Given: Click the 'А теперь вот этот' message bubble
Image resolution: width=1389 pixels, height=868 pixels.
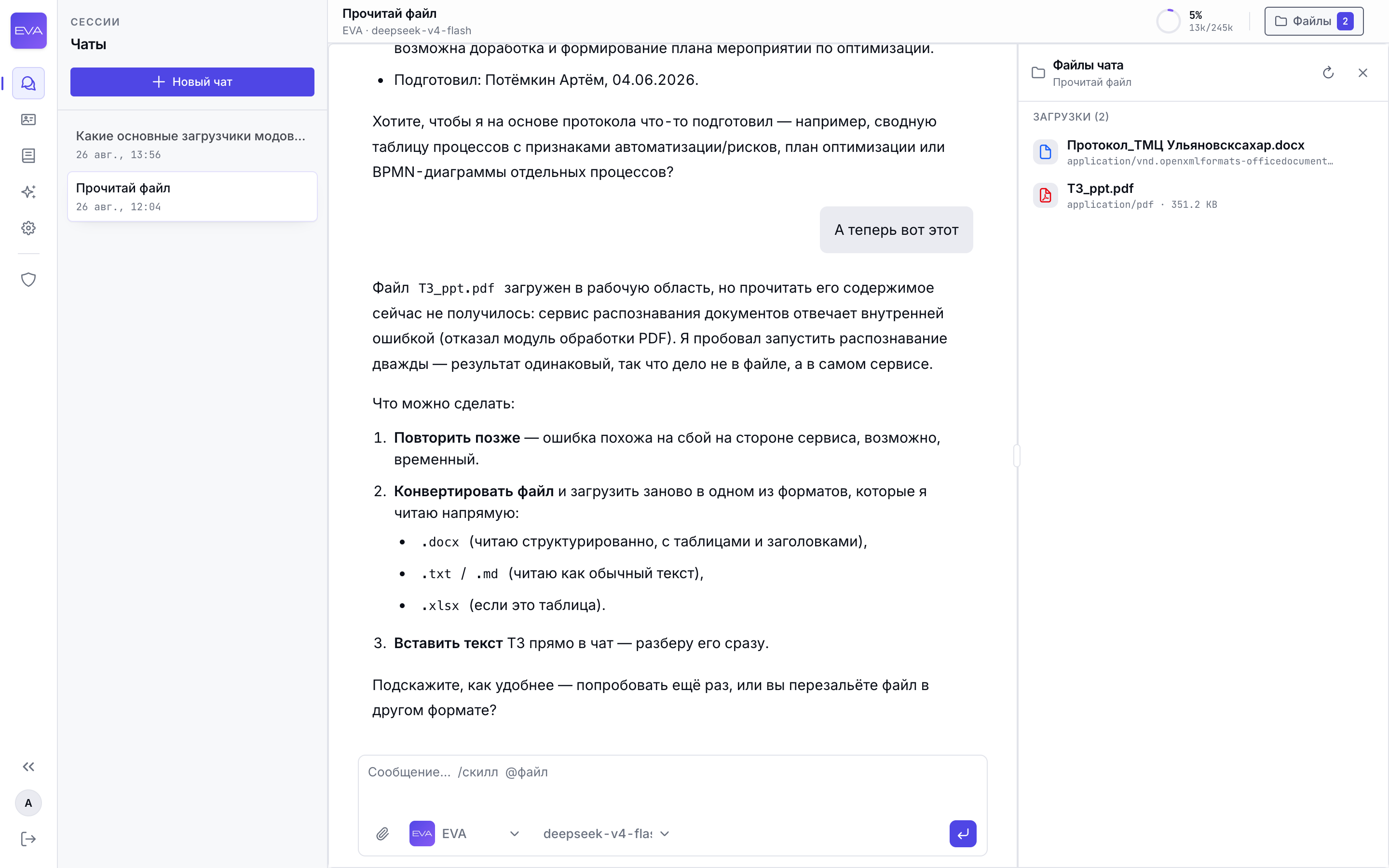Looking at the screenshot, I should pos(896,230).
